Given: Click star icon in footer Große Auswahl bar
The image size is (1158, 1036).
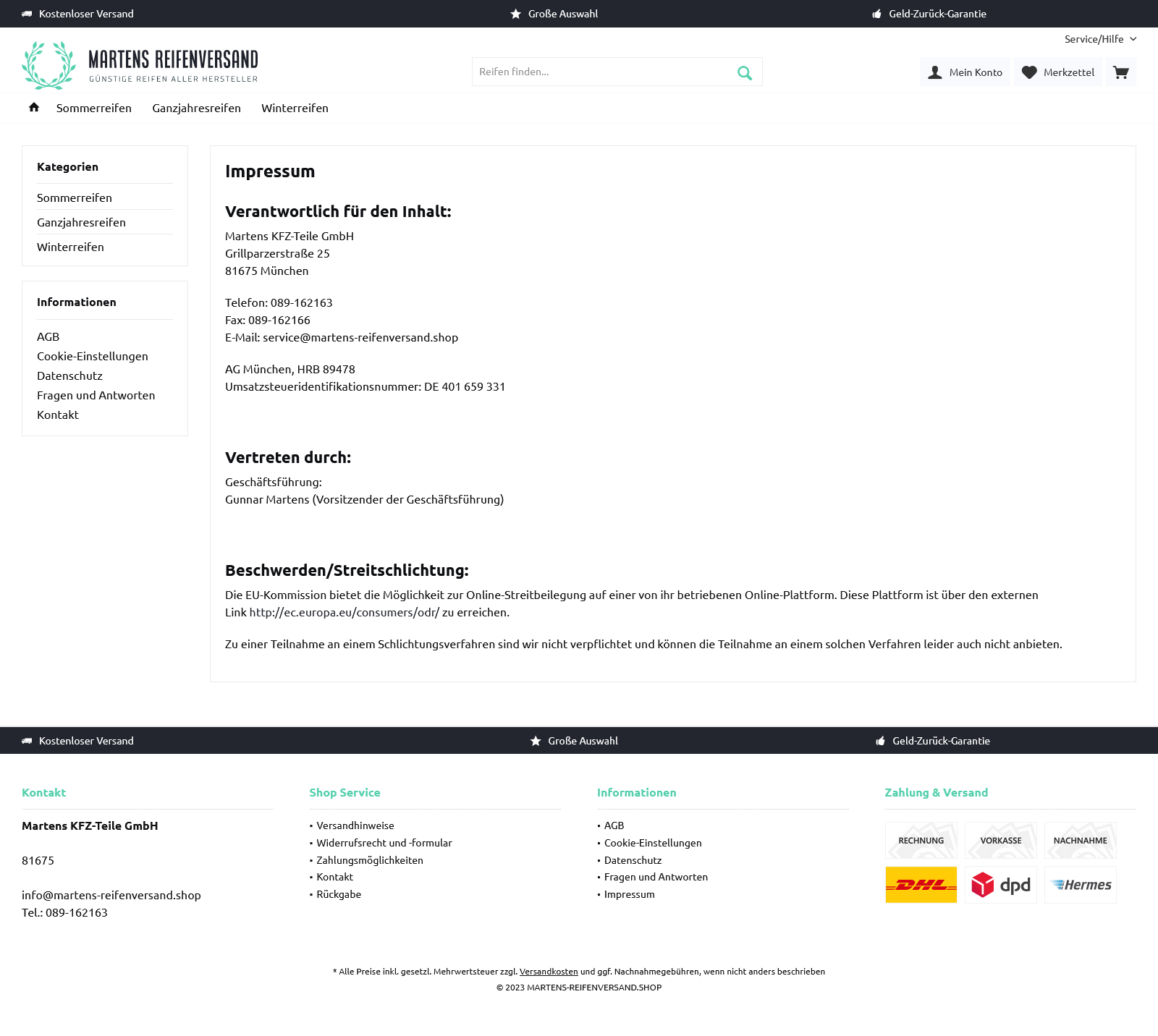Looking at the screenshot, I should pos(536,741).
